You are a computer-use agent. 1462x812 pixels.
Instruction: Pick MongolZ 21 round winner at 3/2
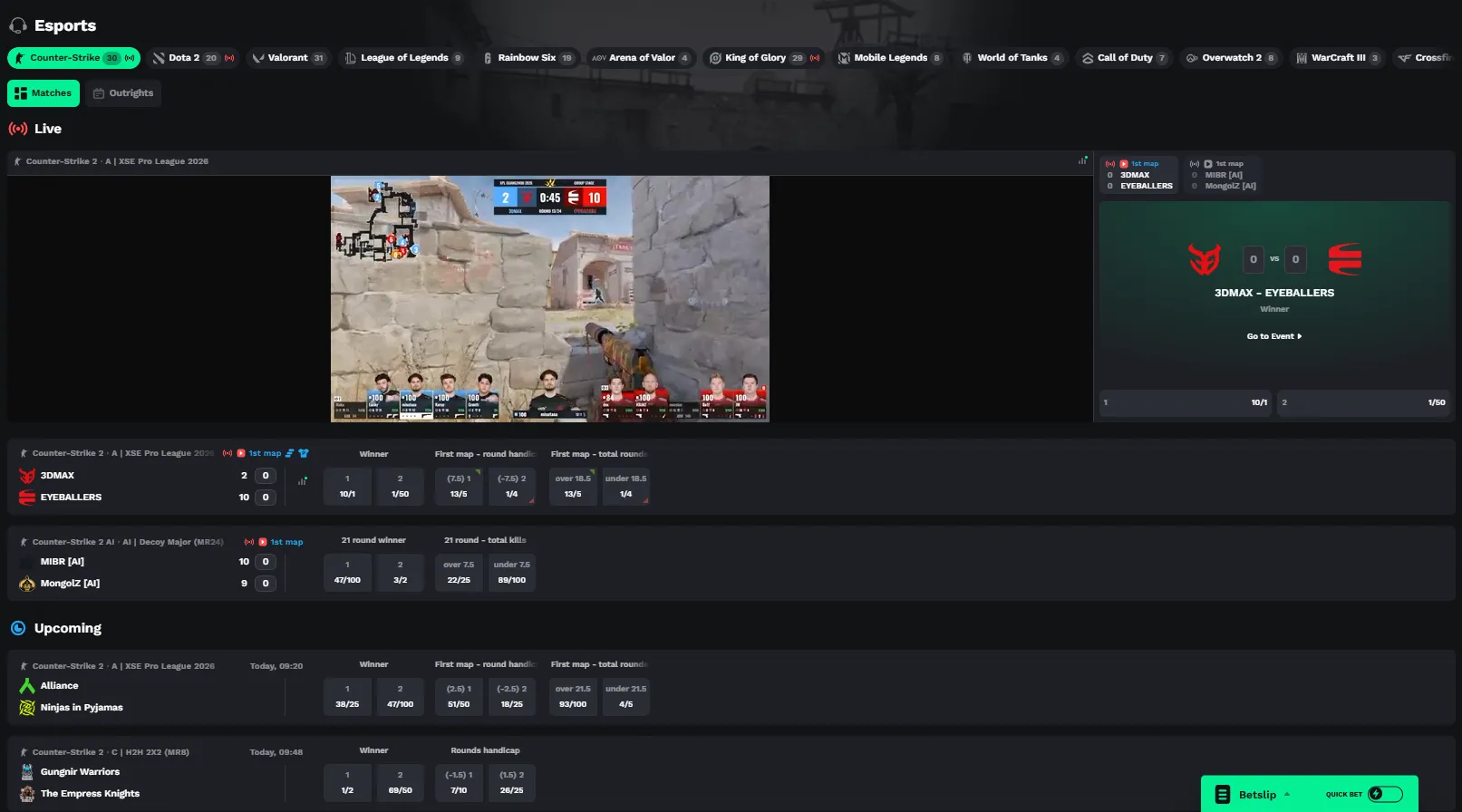400,573
